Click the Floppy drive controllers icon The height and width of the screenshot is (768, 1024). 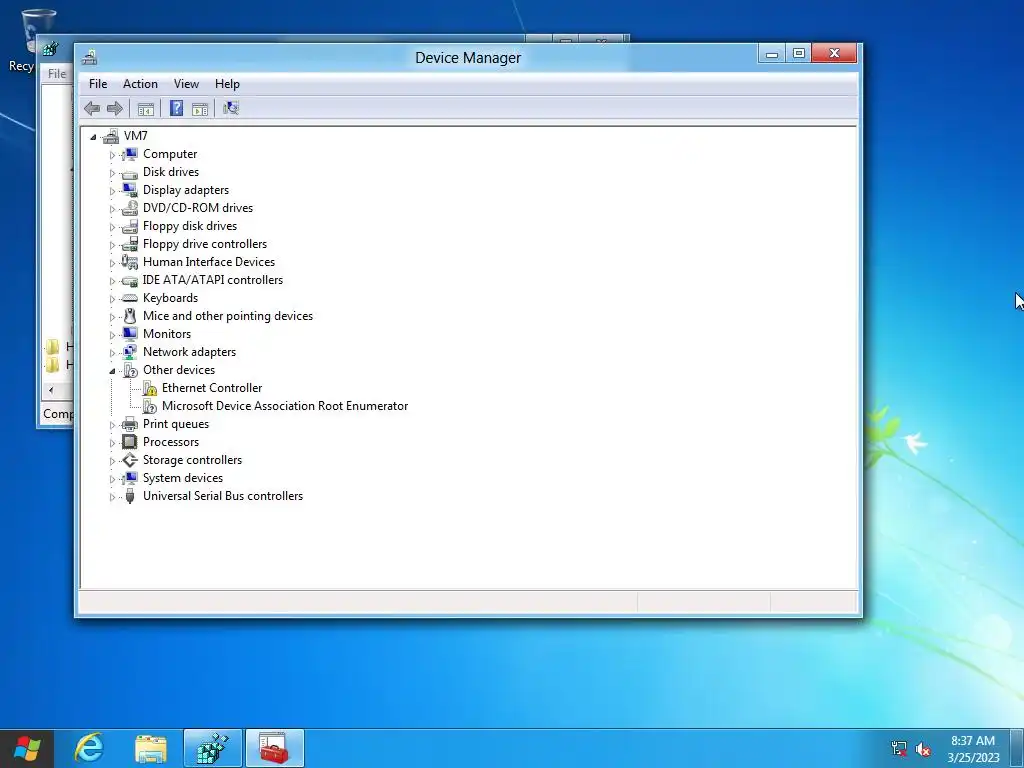[130, 244]
